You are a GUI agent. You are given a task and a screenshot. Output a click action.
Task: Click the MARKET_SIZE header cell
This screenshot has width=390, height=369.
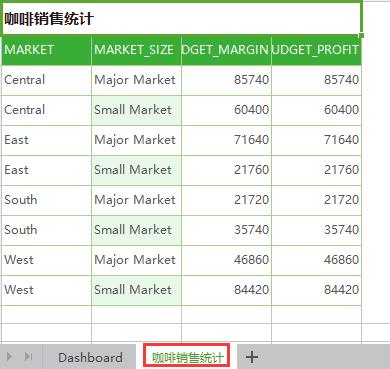pyautogui.click(x=137, y=50)
